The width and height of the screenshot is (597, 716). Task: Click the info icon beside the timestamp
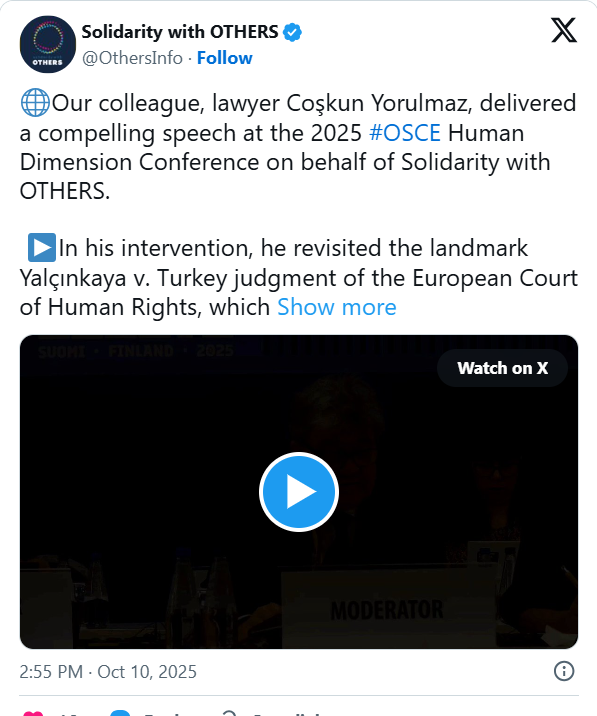tap(564, 671)
